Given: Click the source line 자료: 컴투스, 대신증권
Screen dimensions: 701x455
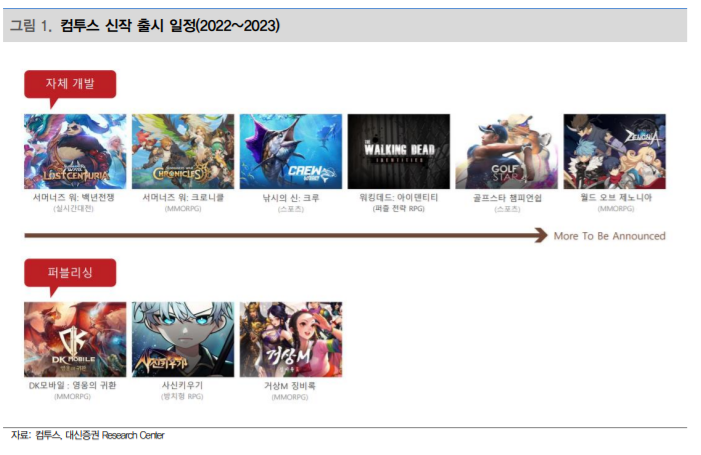Looking at the screenshot, I should [x=88, y=435].
